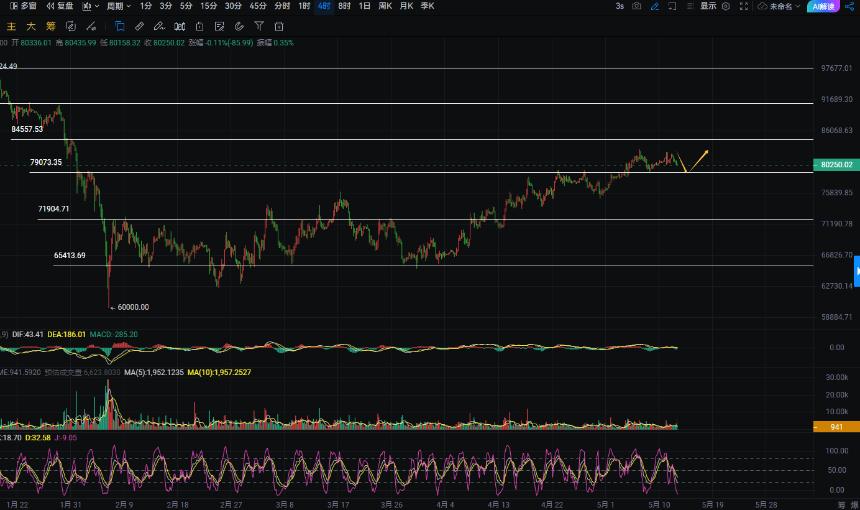Image resolution: width=860 pixels, height=510 pixels.
Task: Open the candlestick chart type dropdown
Action: [90, 6]
